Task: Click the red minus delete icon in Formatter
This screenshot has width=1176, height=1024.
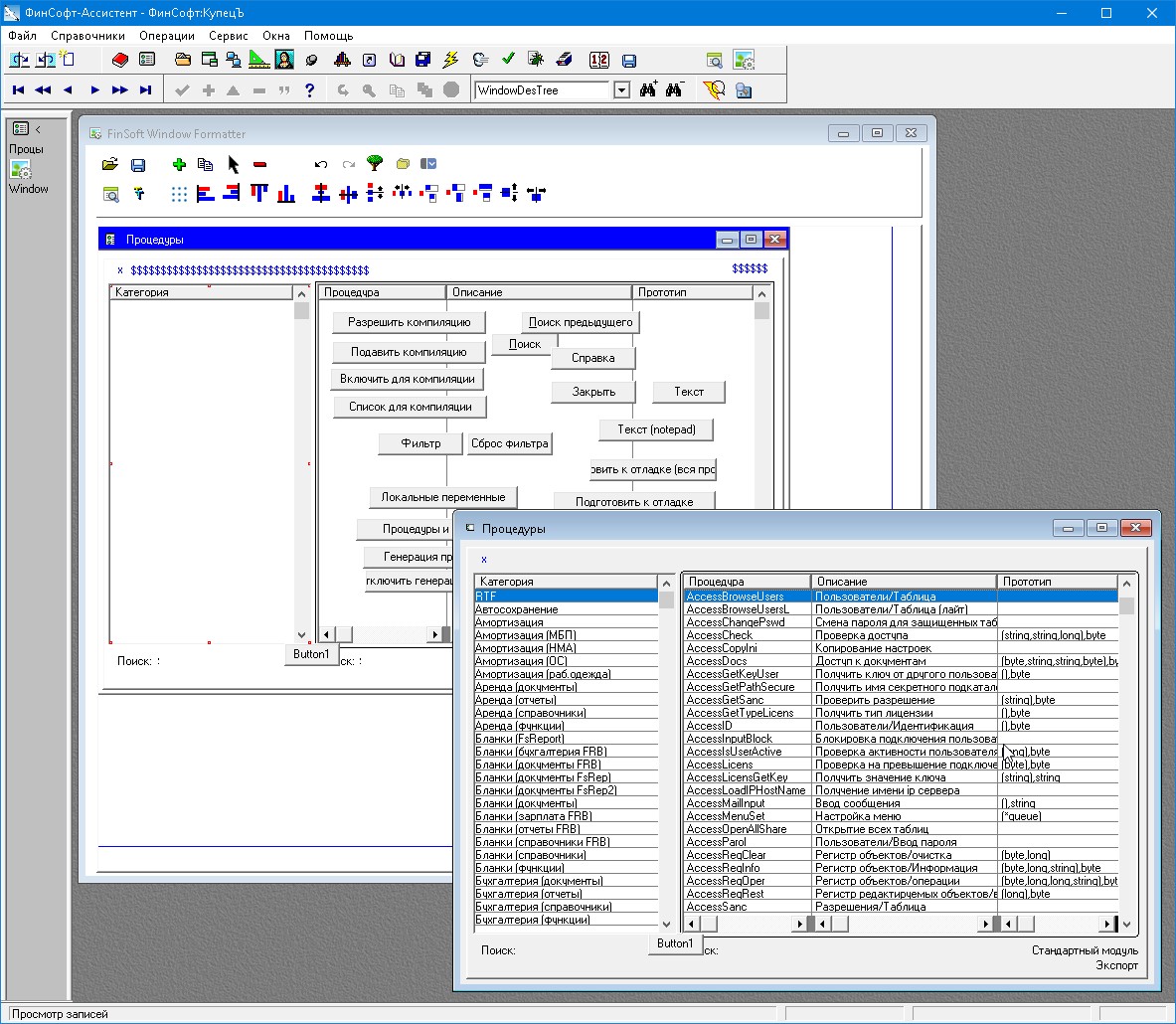Action: (259, 164)
